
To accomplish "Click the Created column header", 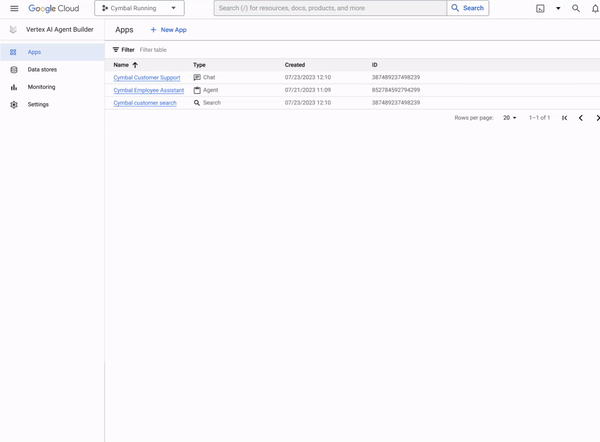I will pos(295,65).
